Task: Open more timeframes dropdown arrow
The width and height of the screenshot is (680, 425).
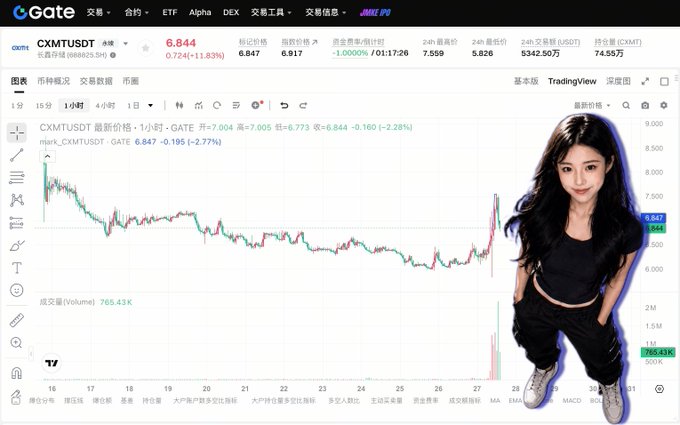Action: (150, 105)
